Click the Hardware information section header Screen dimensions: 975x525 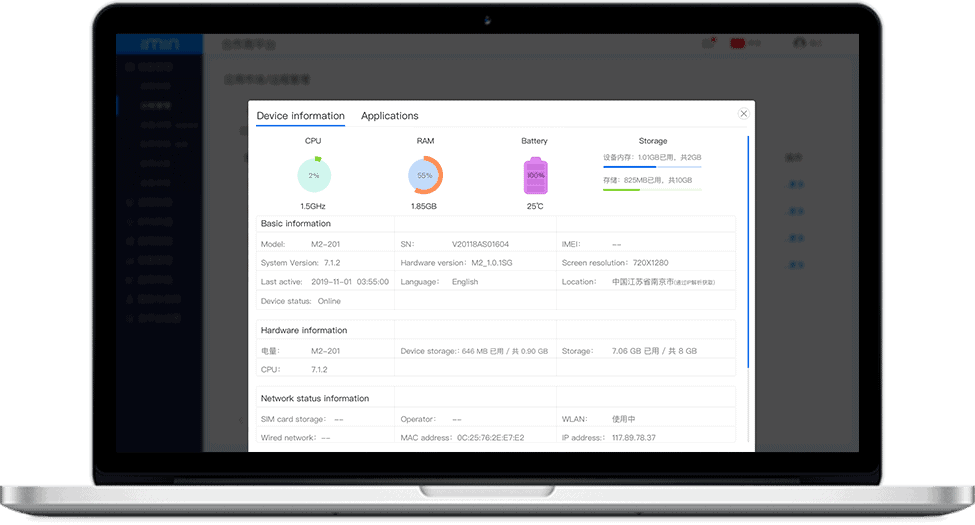[304, 330]
